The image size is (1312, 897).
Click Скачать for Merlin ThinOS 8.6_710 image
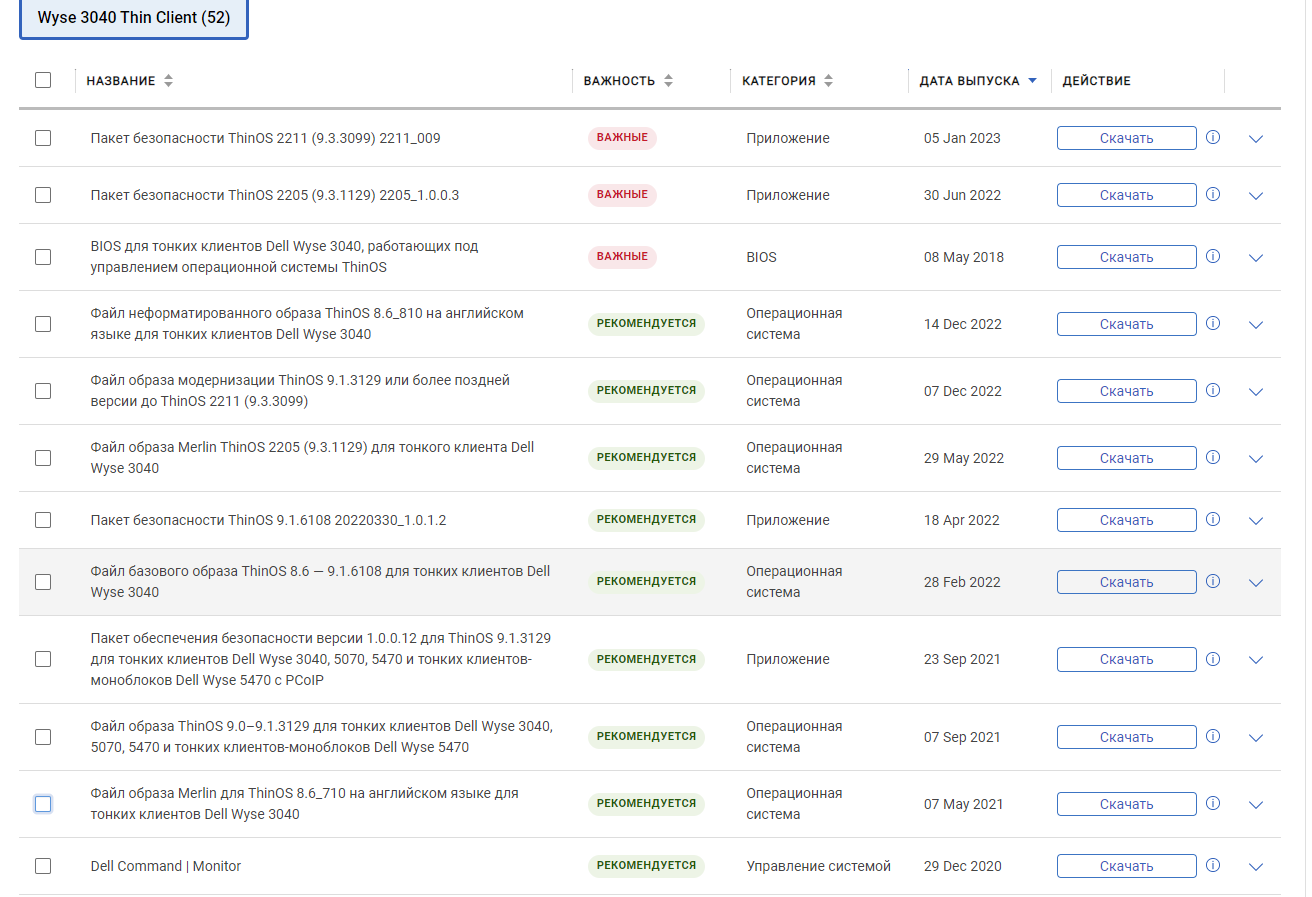[1127, 804]
